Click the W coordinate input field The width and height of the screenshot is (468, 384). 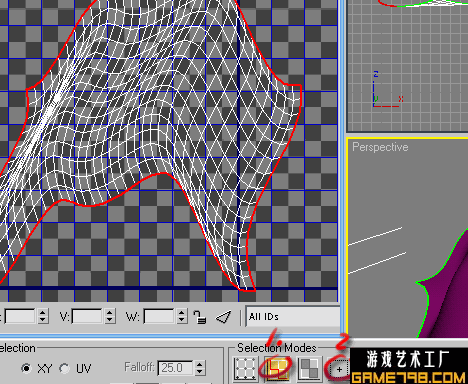point(159,316)
